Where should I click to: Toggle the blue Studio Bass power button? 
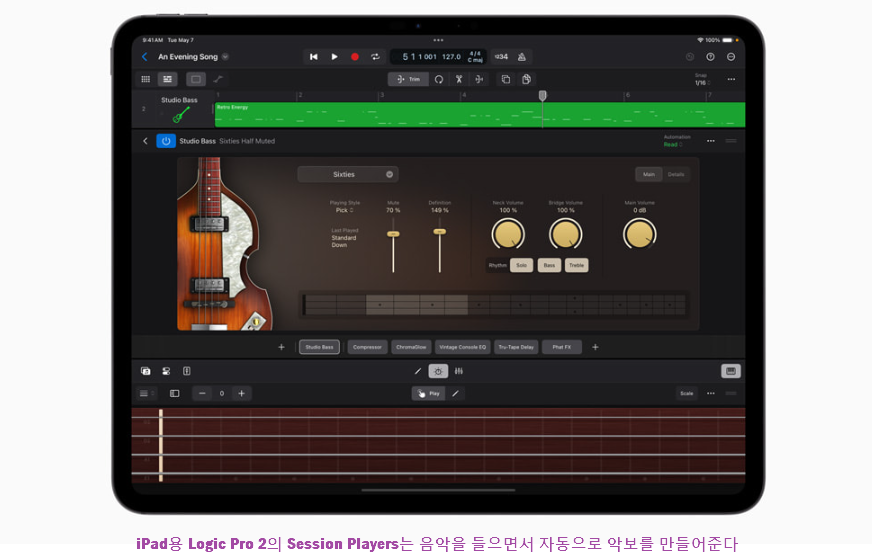[x=166, y=141]
